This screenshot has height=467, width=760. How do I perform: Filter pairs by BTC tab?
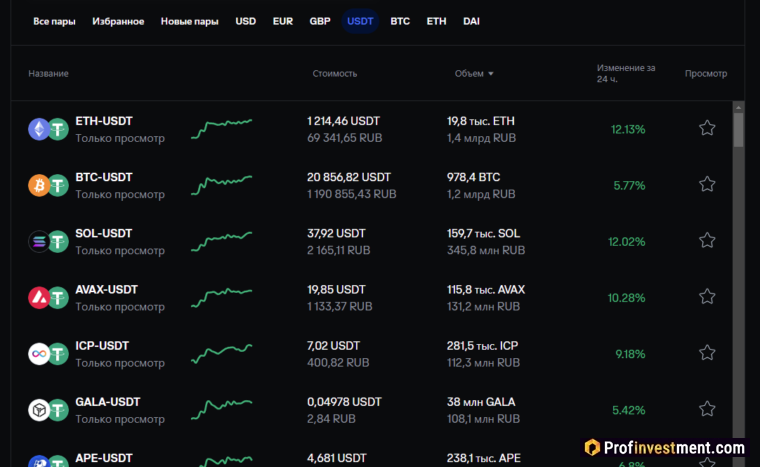pyautogui.click(x=400, y=21)
